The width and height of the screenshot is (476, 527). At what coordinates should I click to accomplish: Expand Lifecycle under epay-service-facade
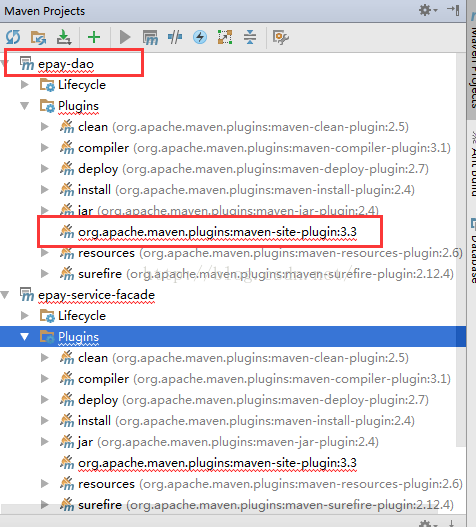pyautogui.click(x=25, y=316)
